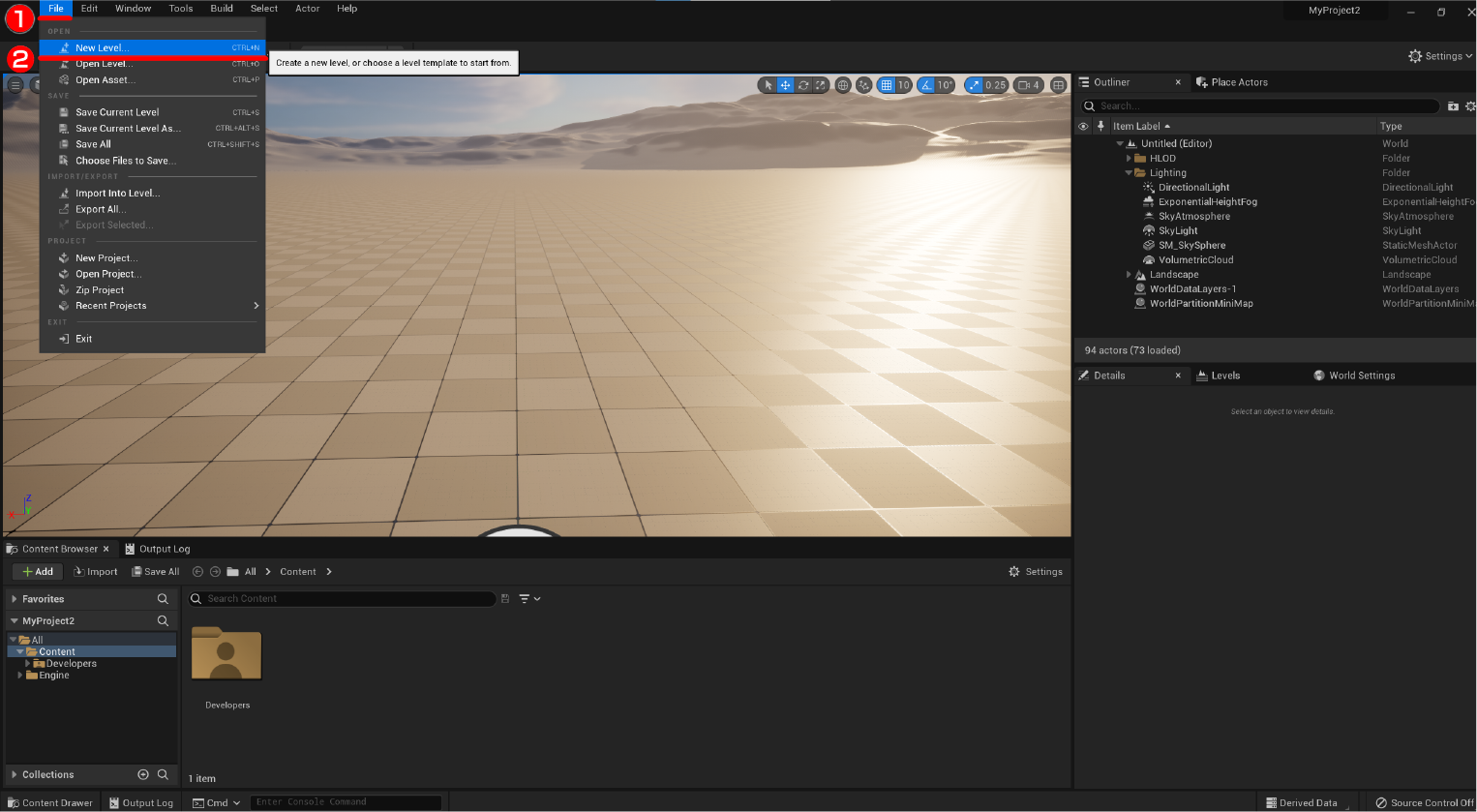1477x812 pixels.
Task: Open the Developers folder thumbnail
Action: [226, 654]
